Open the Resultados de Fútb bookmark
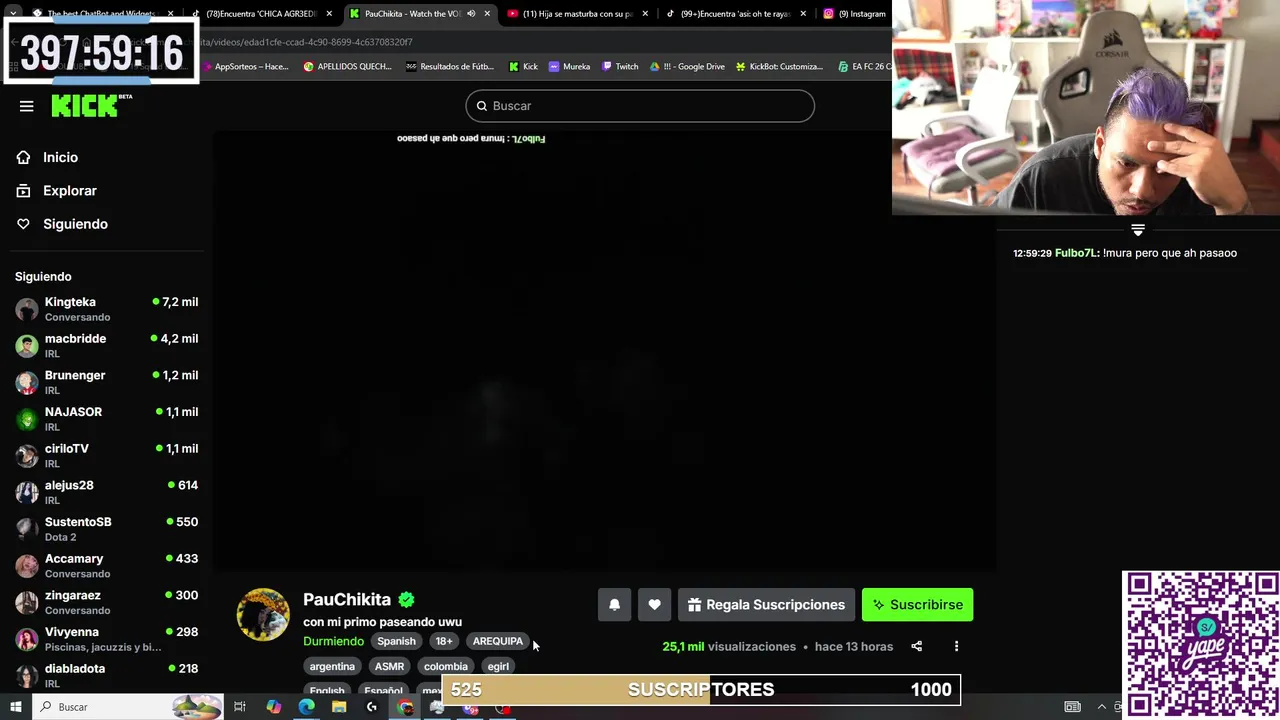Viewport: 1280px width, 720px height. coord(450,67)
